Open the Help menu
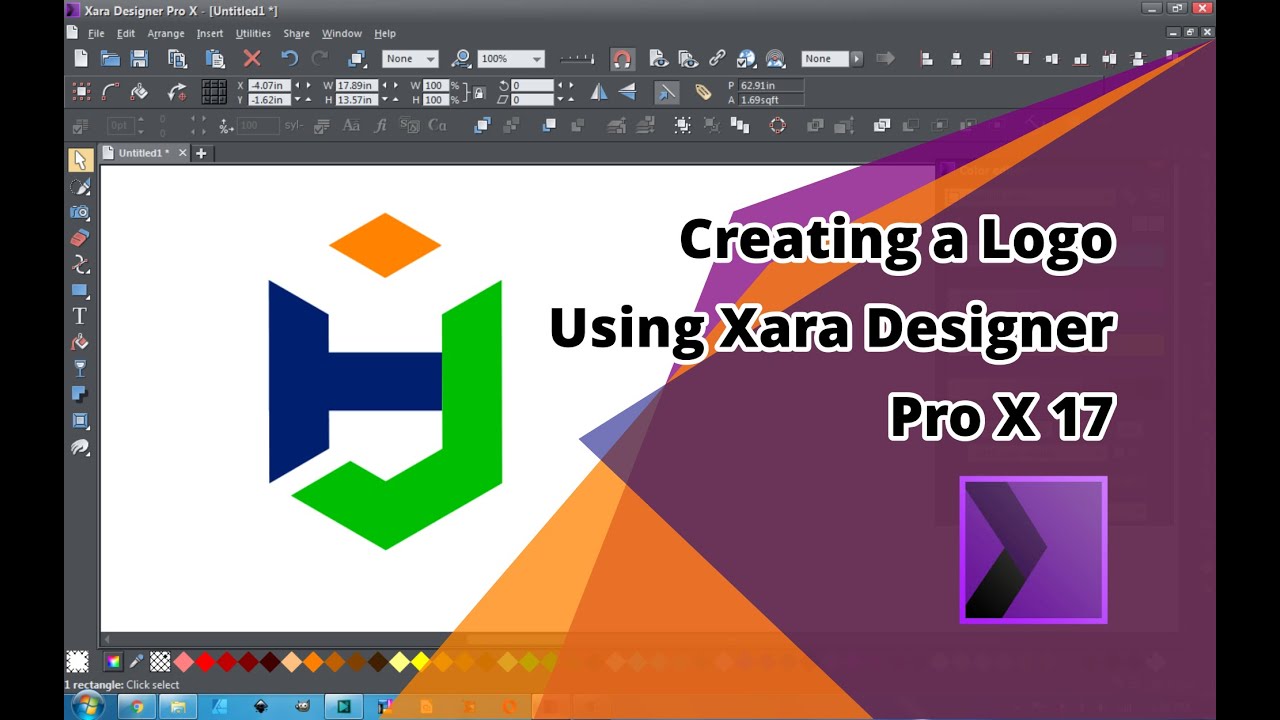 (x=385, y=33)
